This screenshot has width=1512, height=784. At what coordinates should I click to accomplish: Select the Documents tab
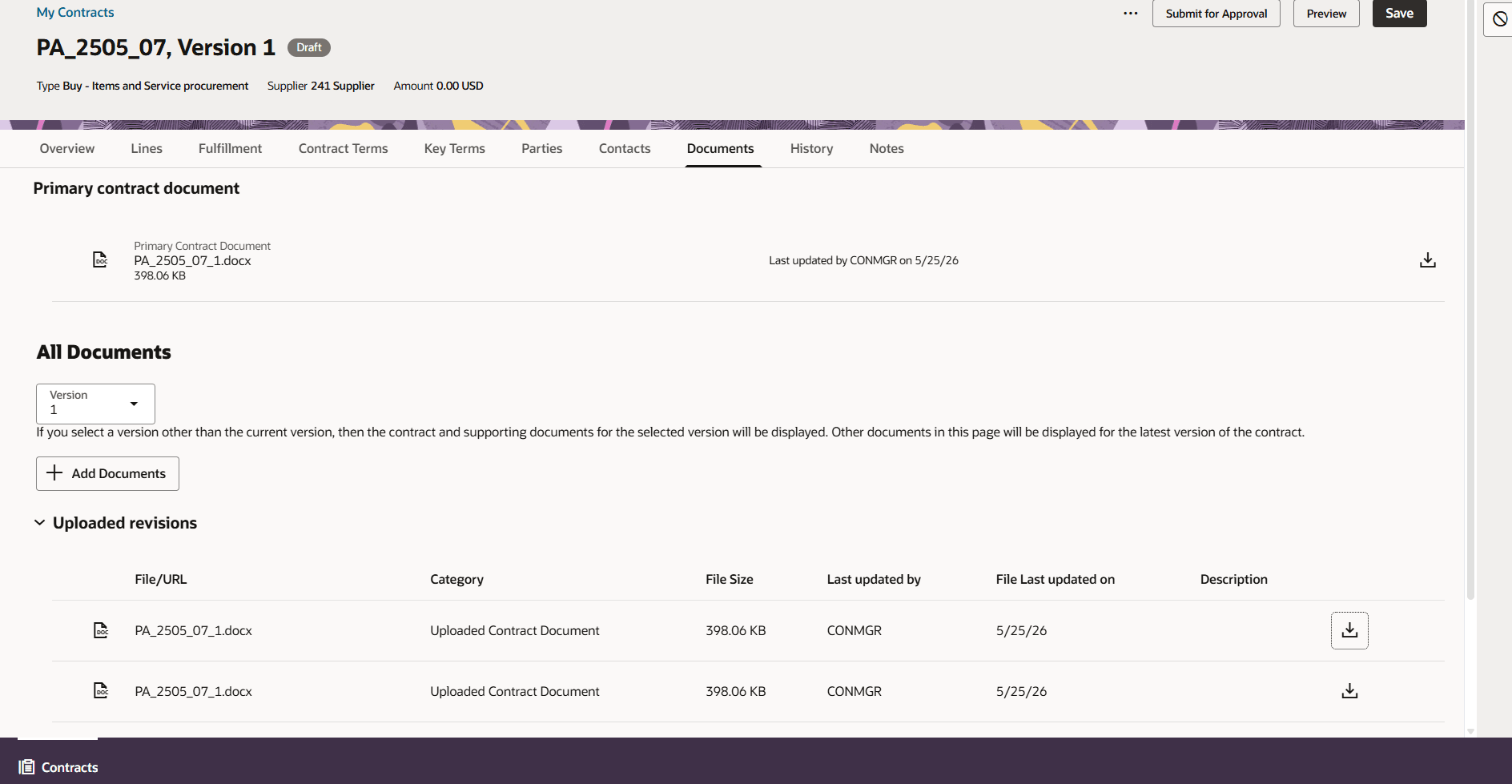[721, 149]
